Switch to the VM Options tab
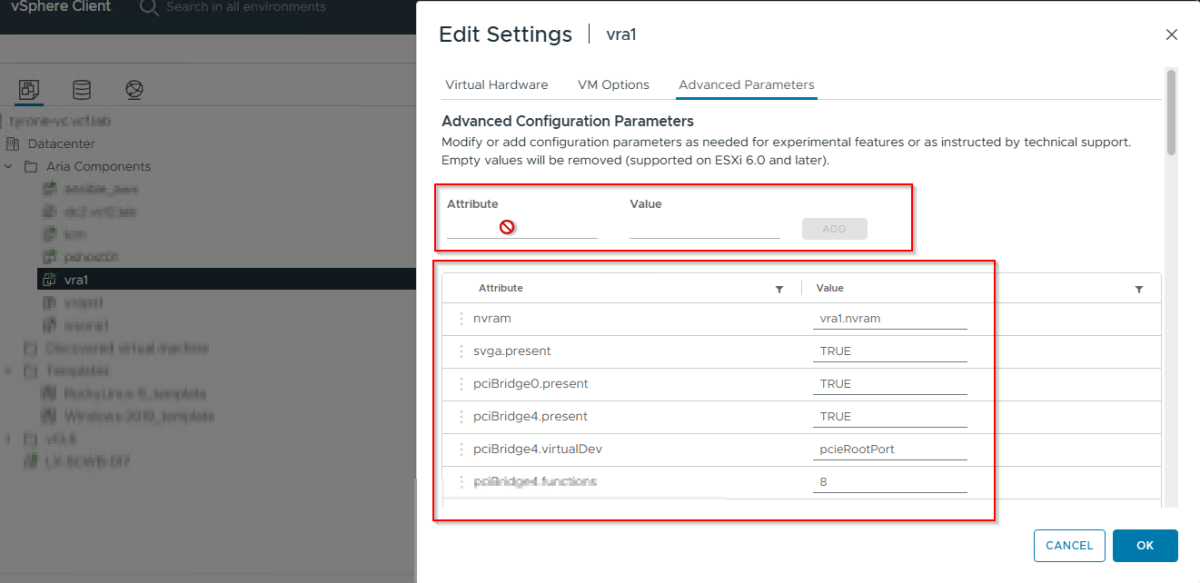 point(614,85)
